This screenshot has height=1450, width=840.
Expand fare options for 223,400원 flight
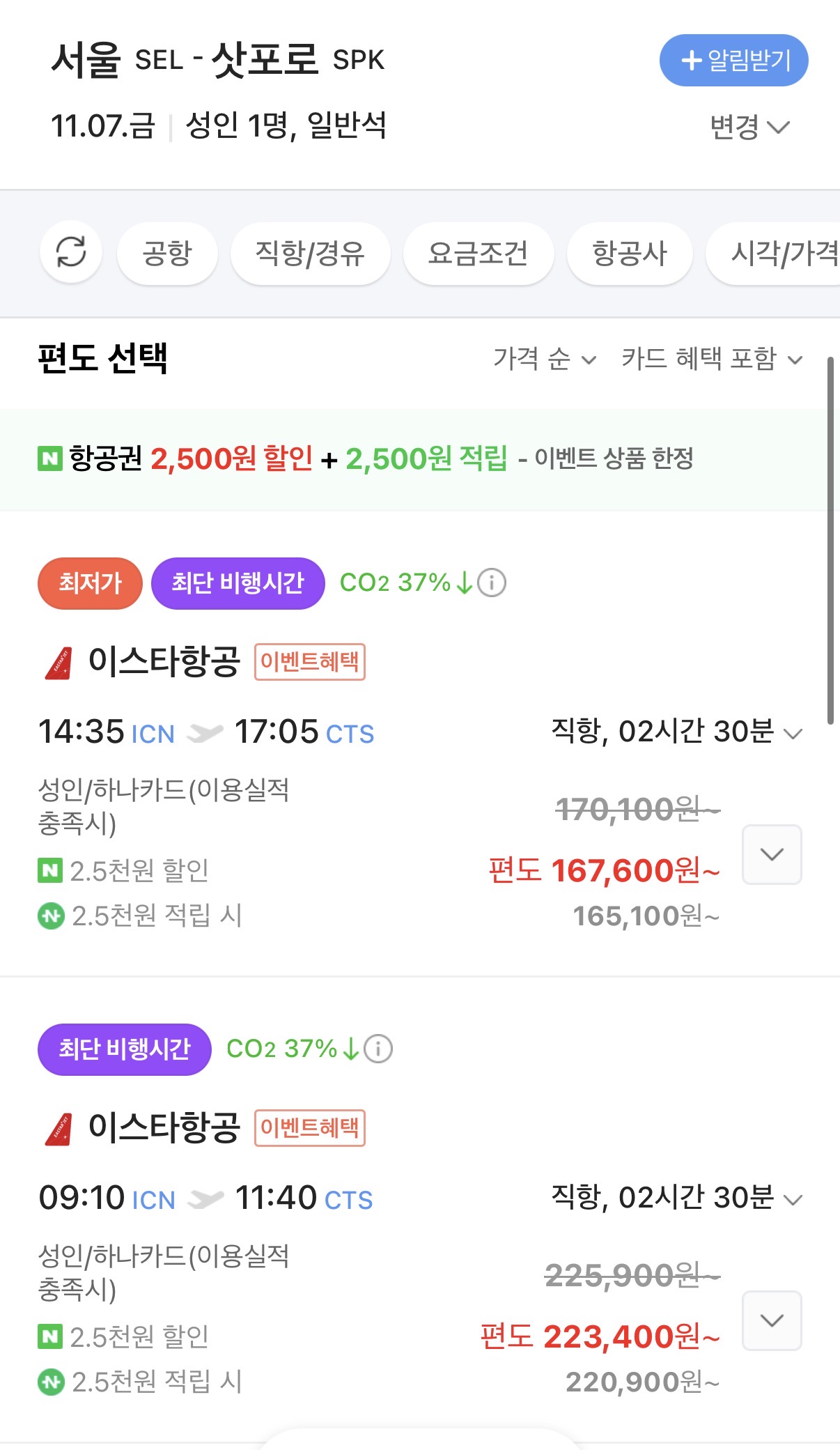click(772, 1320)
